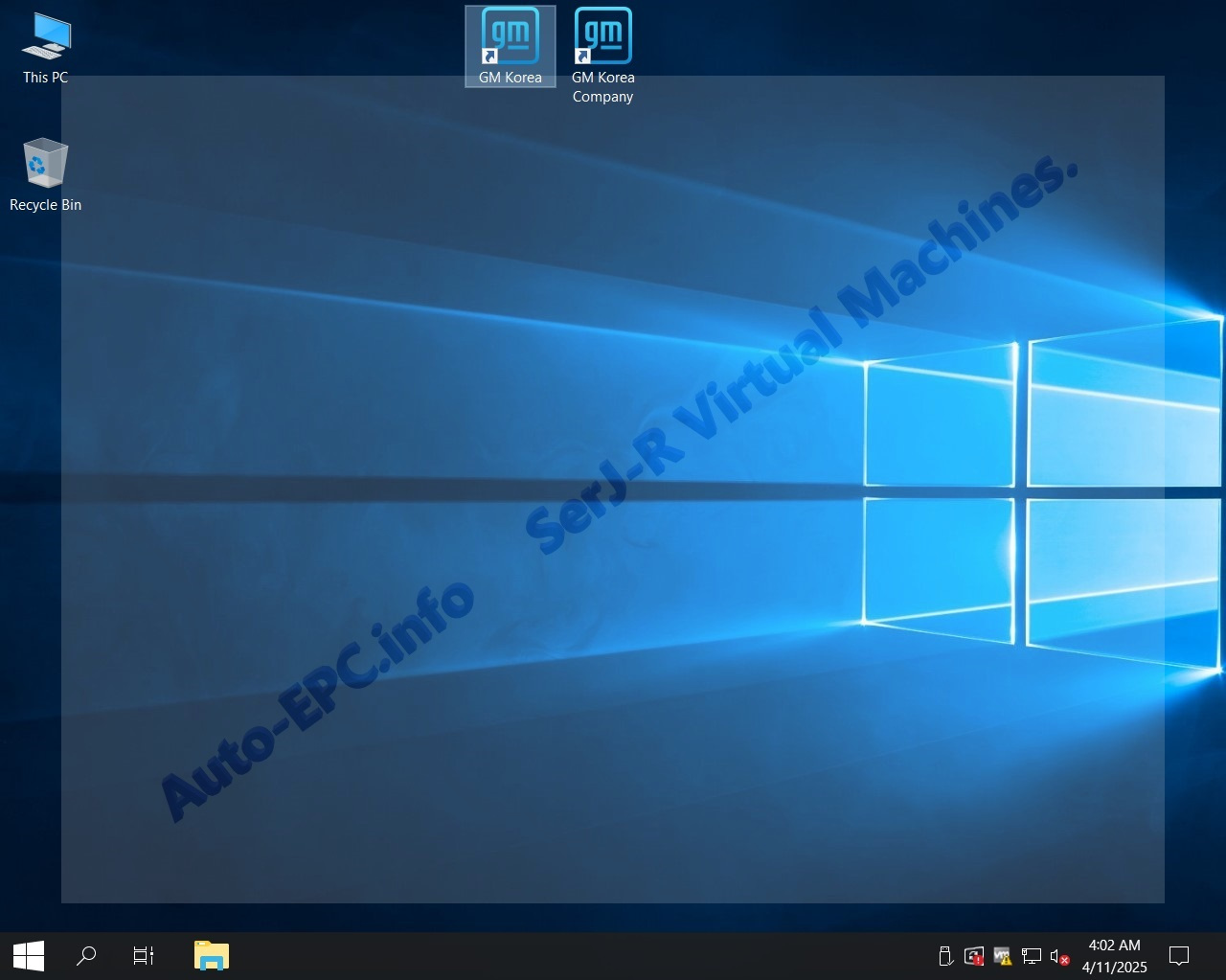Click the 'GM Korea Company' text label
1226x980 pixels.
(602, 87)
